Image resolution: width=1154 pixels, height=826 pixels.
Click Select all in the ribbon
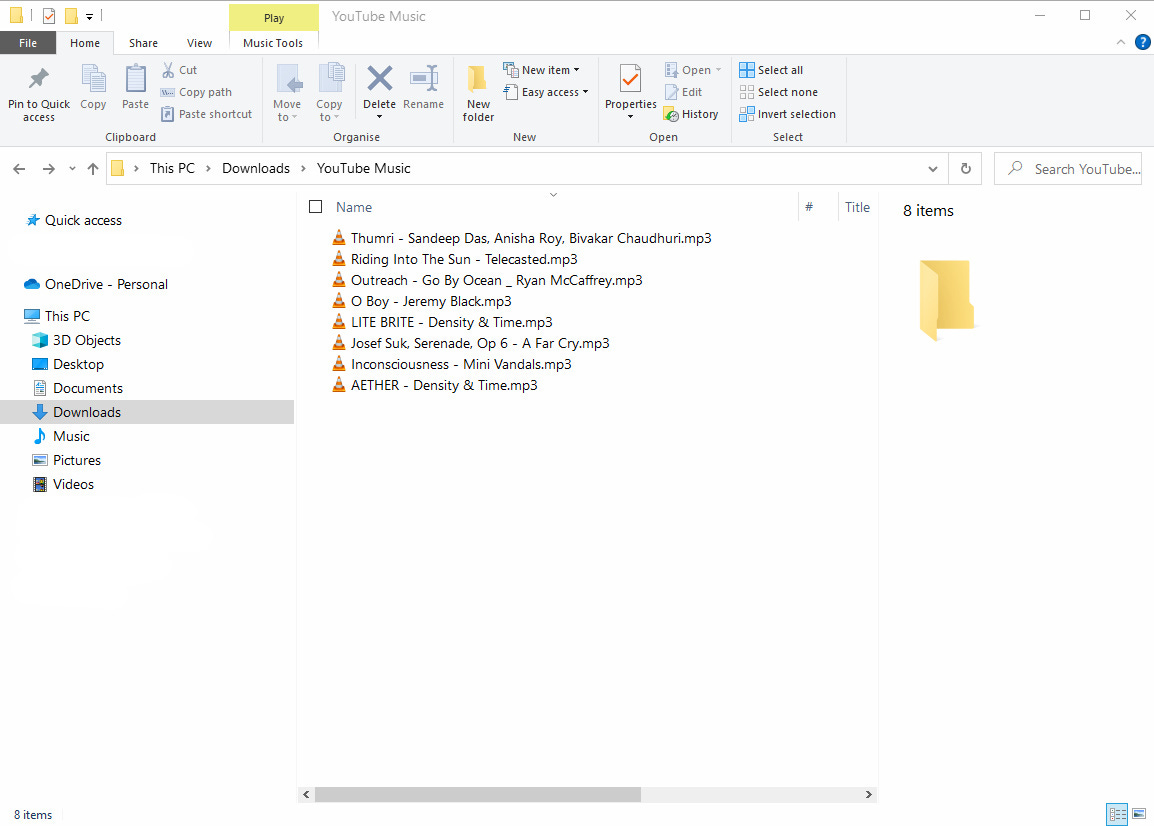click(x=771, y=70)
